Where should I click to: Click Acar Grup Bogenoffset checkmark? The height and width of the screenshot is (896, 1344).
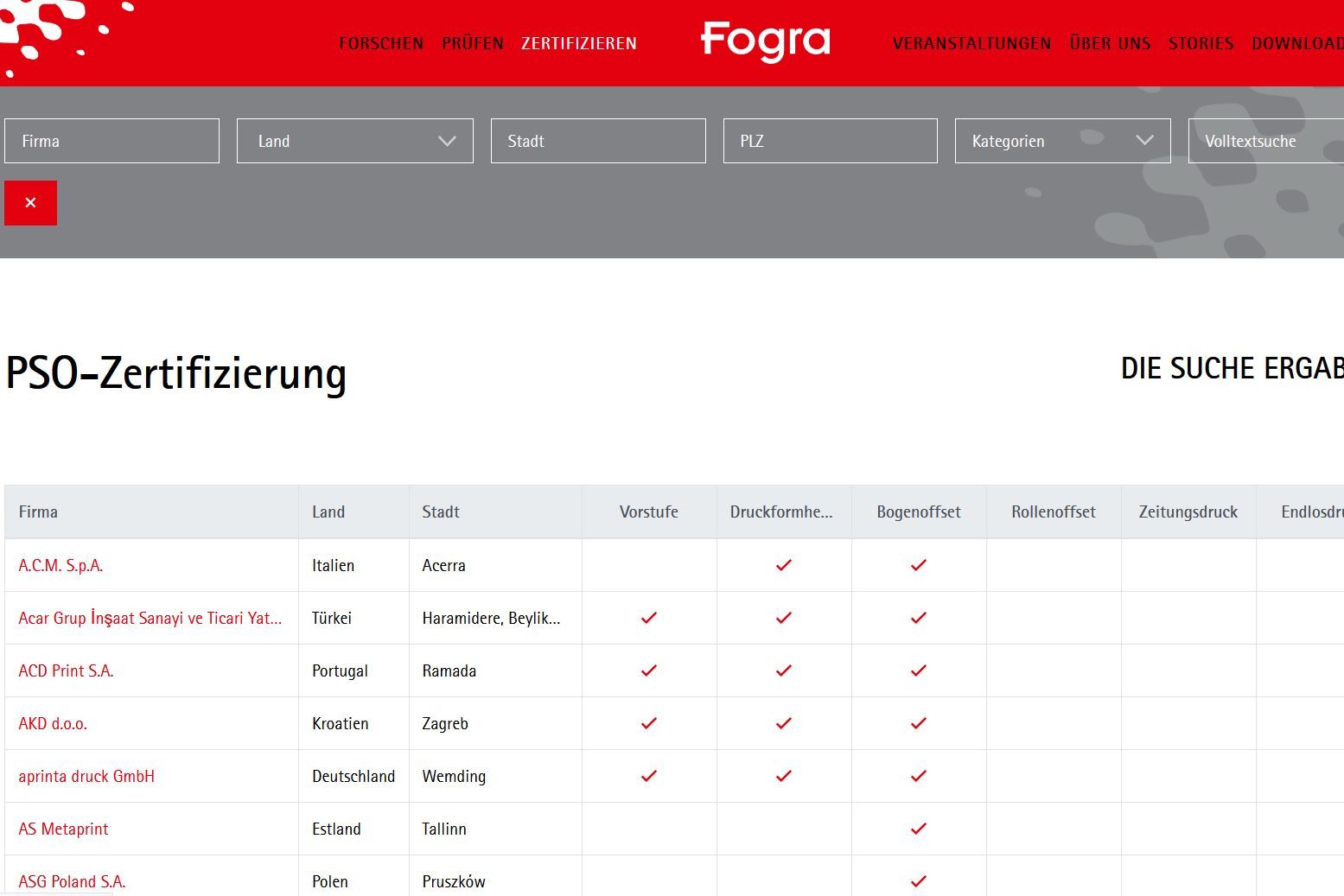pyautogui.click(x=919, y=618)
